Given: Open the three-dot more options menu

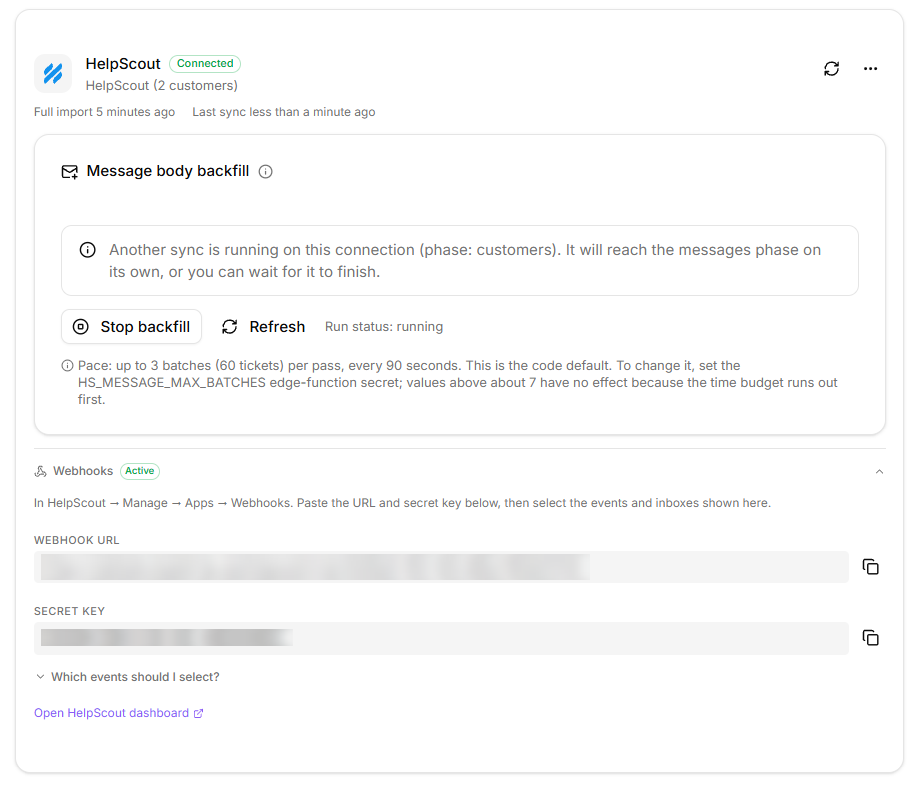Looking at the screenshot, I should (870, 69).
